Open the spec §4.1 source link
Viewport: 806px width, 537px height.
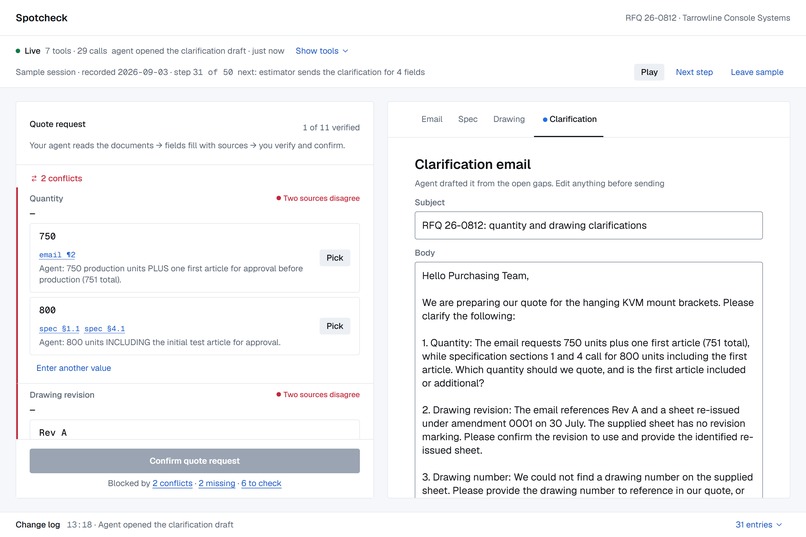pyautogui.click(x=104, y=329)
